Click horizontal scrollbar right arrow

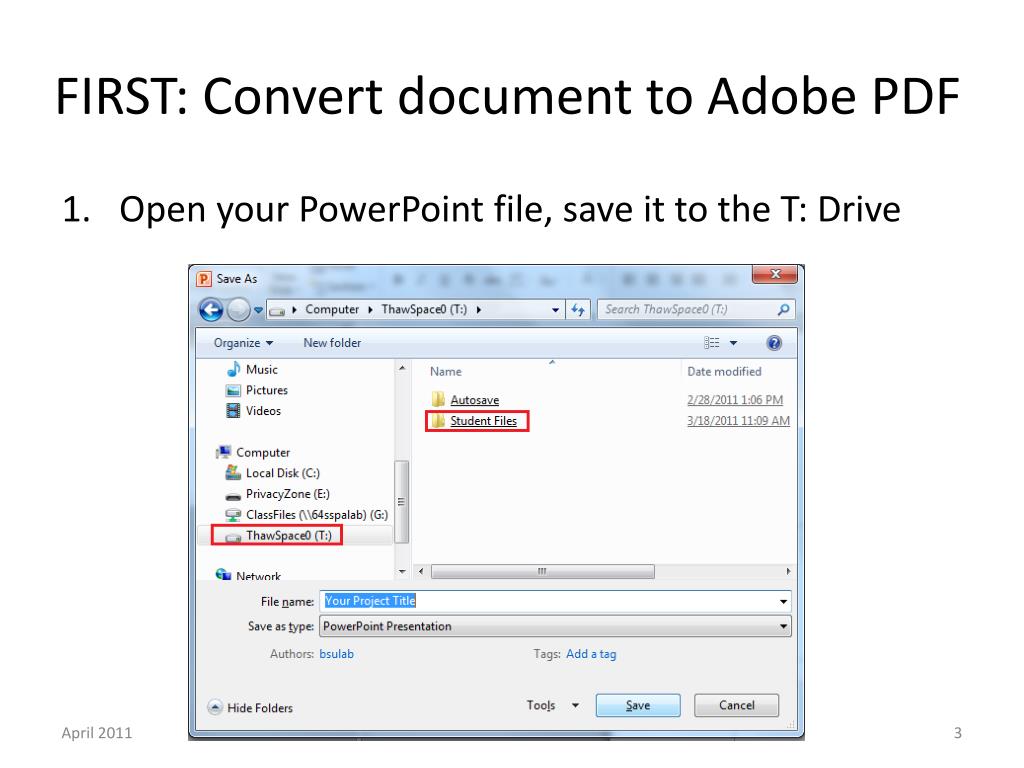(x=788, y=571)
